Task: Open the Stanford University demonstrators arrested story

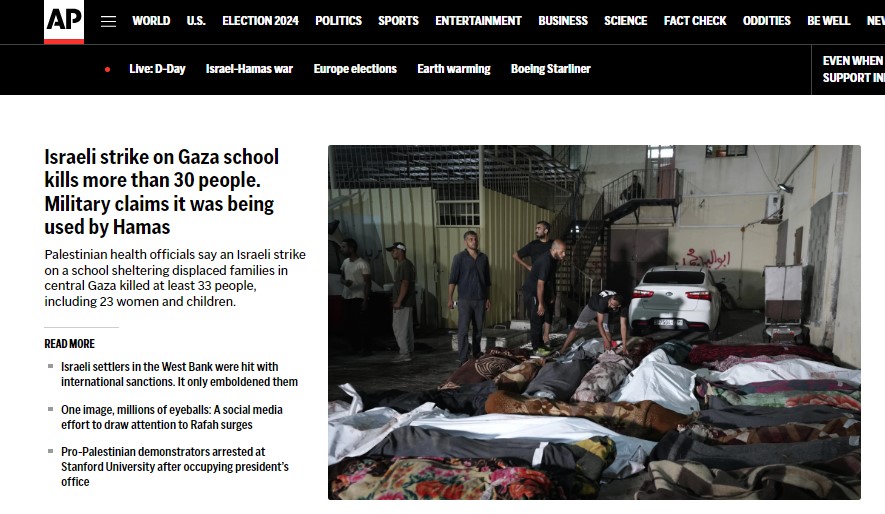Action: 175,467
